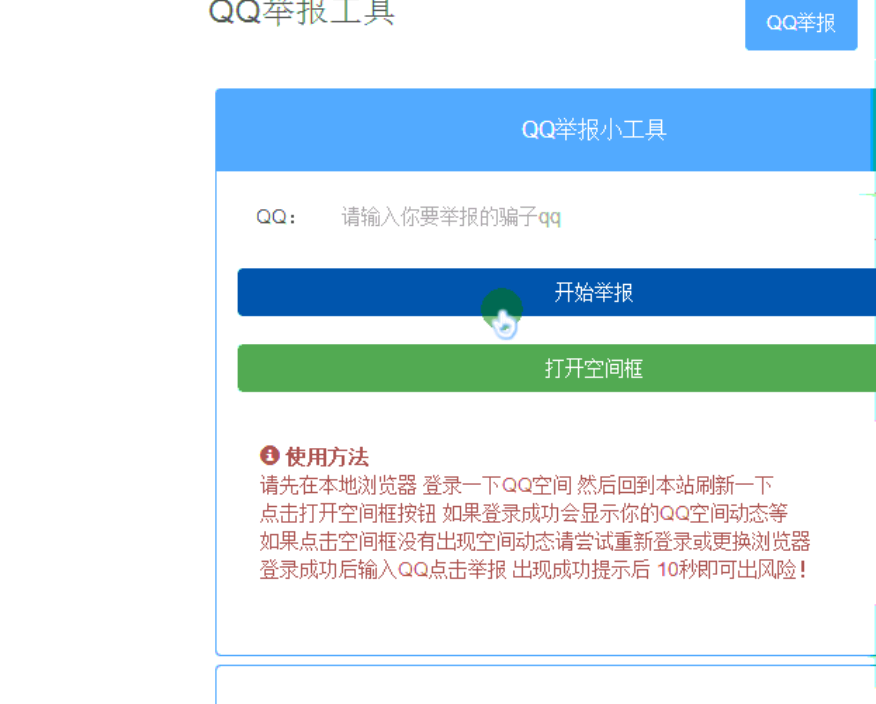876x704 pixels.
Task: Click the phrase 点击打开空间框按钮
Action: pos(348,514)
